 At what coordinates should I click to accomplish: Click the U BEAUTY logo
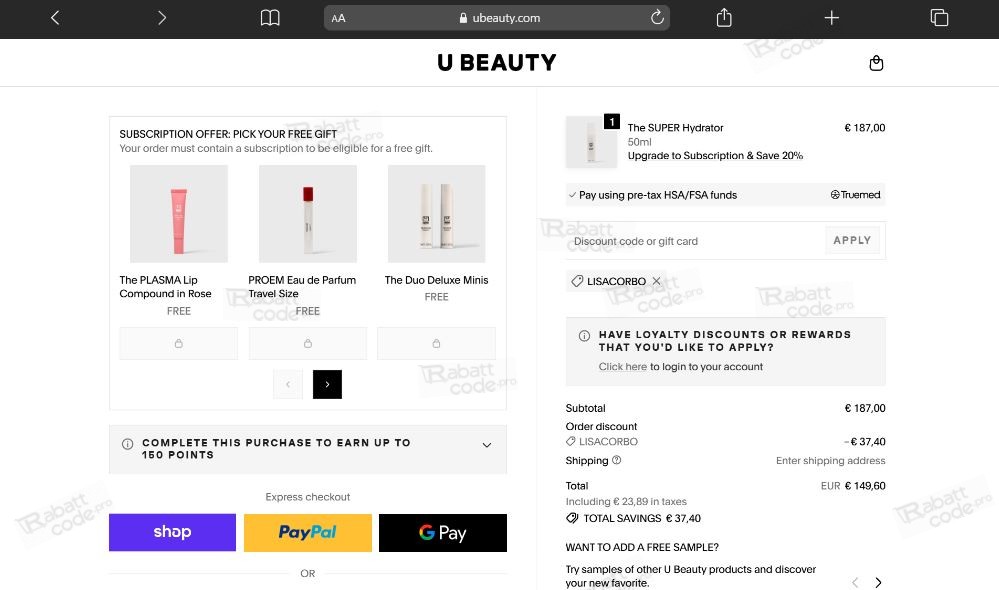[497, 62]
